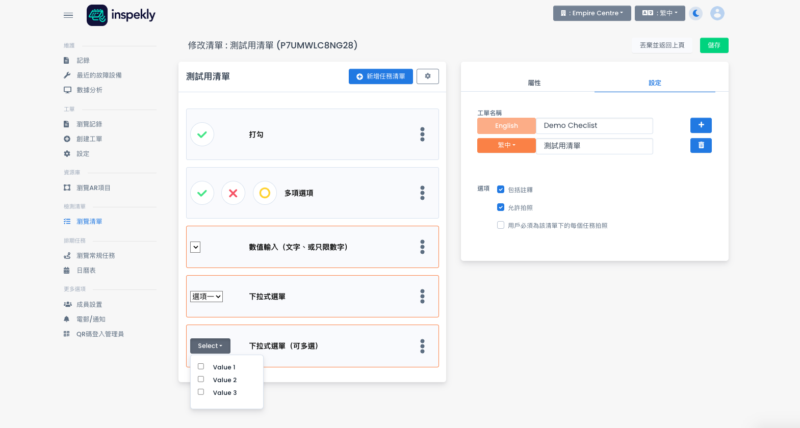Screen dimensions: 800x428
Task: Click the blue trash delete button
Action: click(701, 146)
